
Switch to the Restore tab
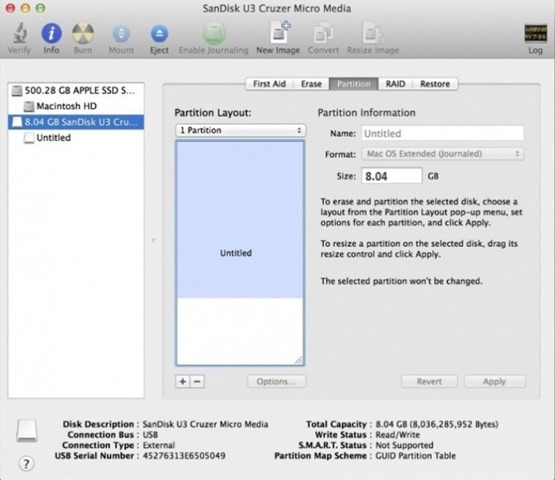click(x=435, y=84)
